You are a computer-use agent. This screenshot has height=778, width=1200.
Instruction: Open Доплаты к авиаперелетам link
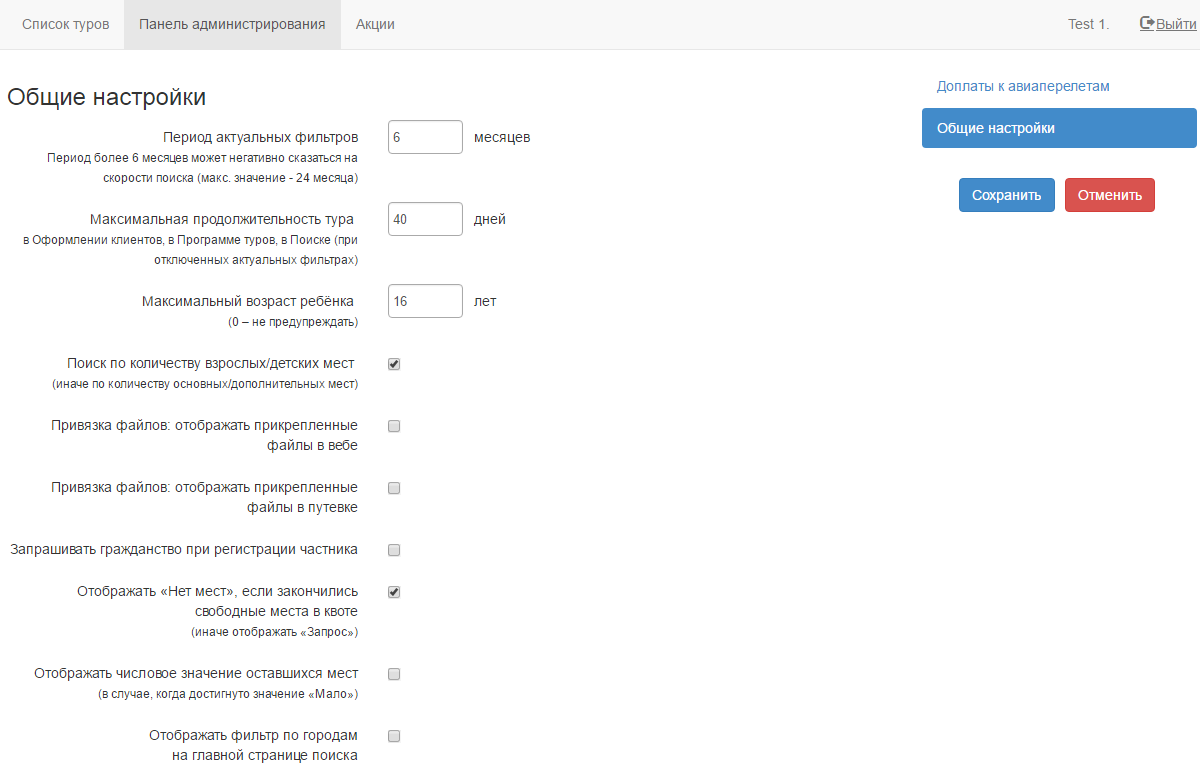1023,86
